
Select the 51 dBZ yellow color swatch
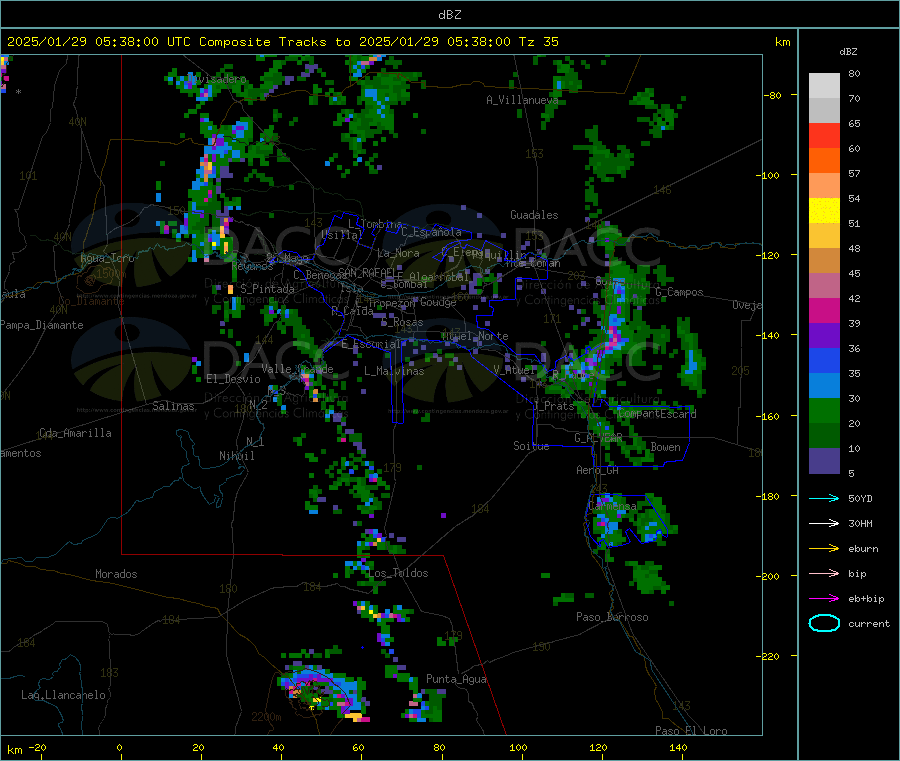tap(824, 211)
